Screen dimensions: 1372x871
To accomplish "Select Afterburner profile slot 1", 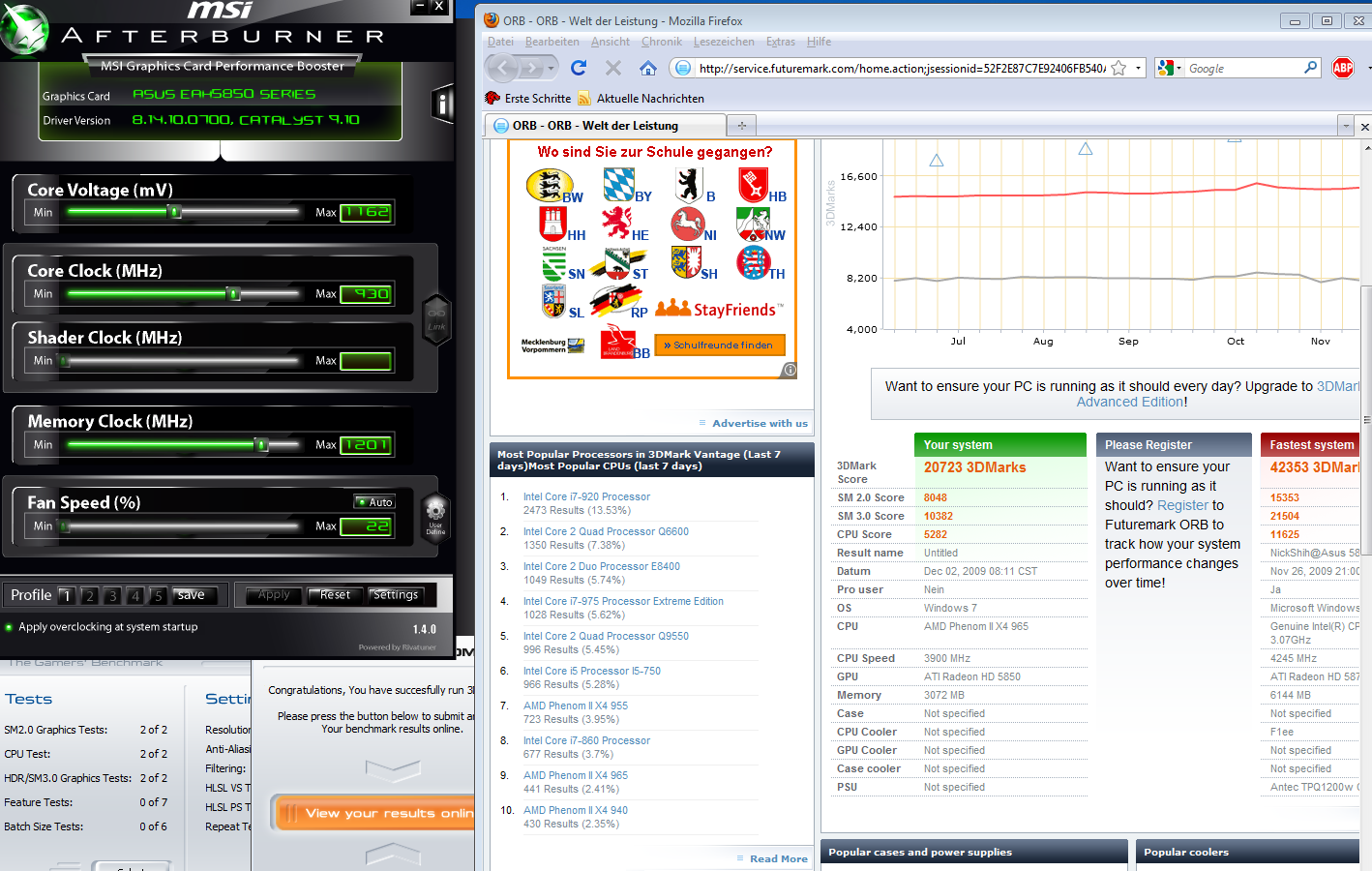I will 66,595.
